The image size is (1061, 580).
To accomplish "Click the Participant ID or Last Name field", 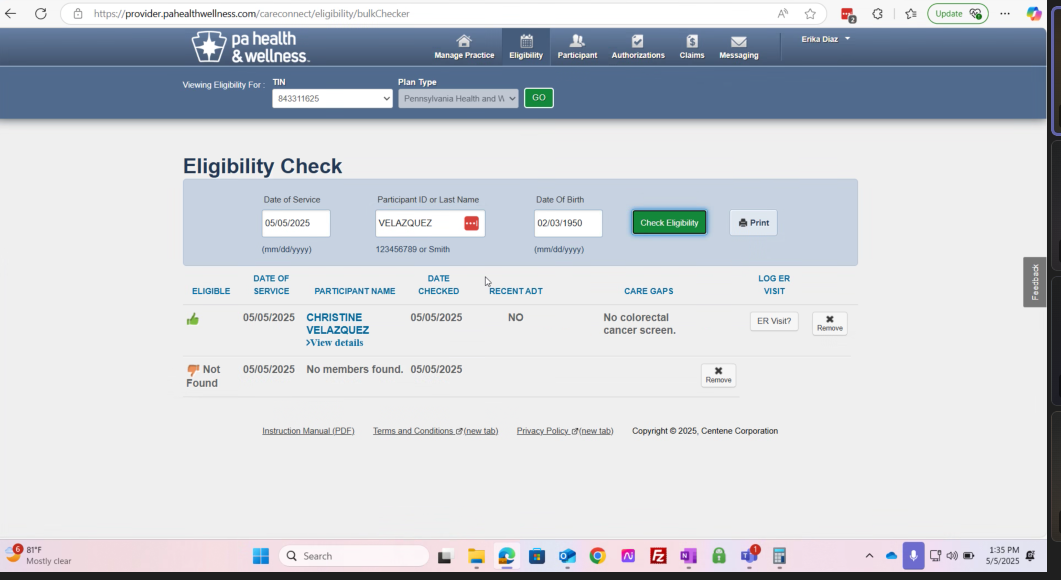I will (430, 223).
